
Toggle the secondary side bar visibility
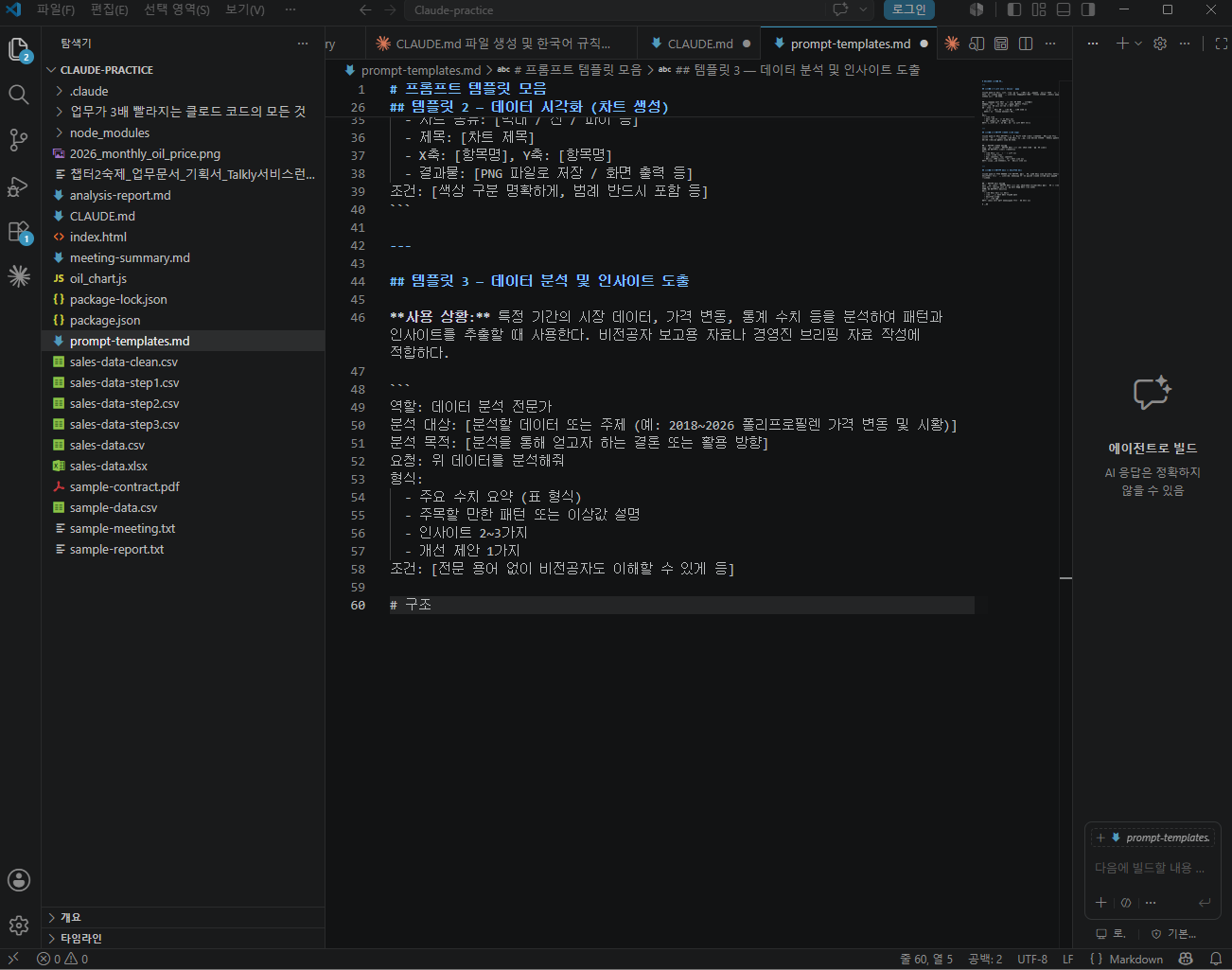pyautogui.click(x=1088, y=9)
